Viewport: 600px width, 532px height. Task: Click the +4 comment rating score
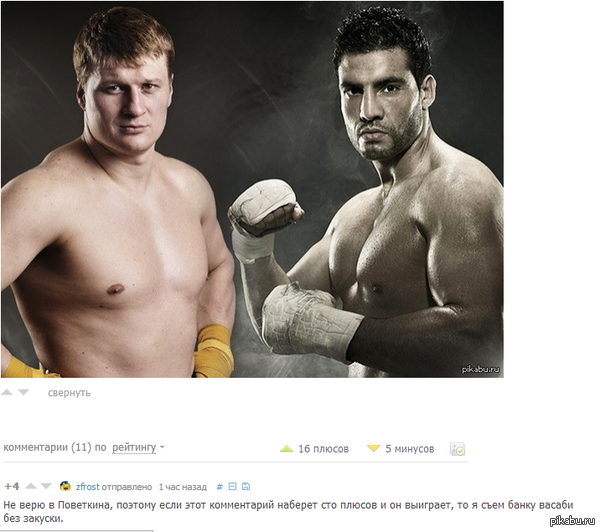pyautogui.click(x=11, y=486)
